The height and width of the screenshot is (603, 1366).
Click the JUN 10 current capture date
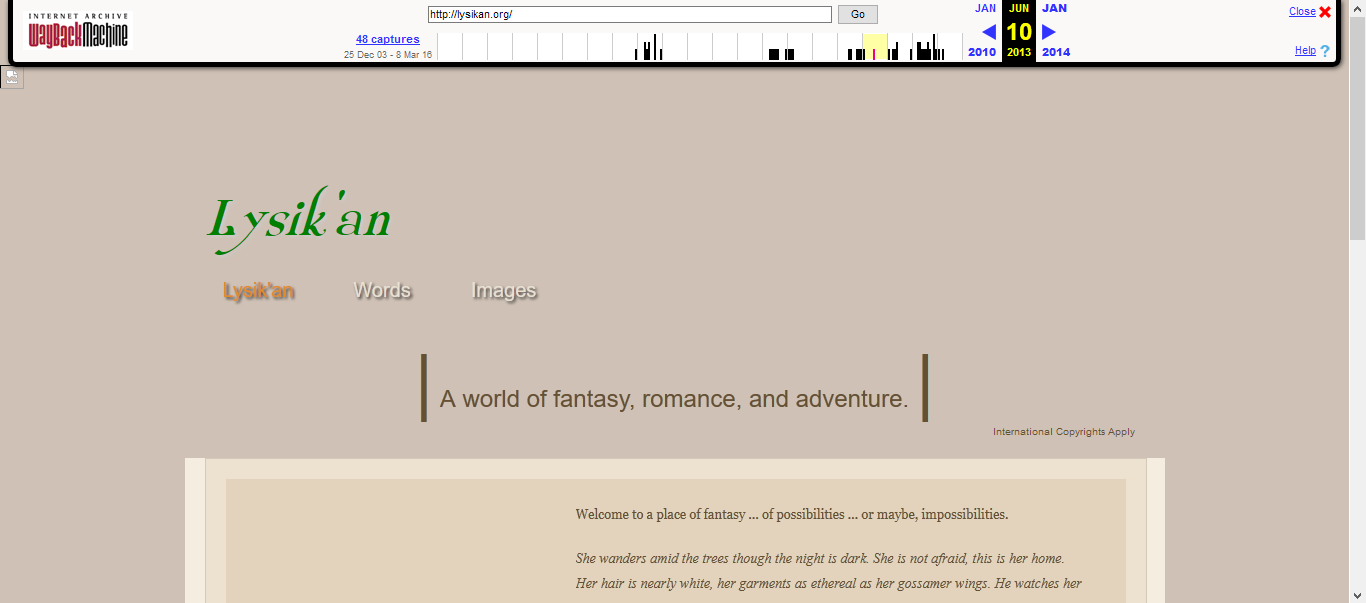point(1019,31)
